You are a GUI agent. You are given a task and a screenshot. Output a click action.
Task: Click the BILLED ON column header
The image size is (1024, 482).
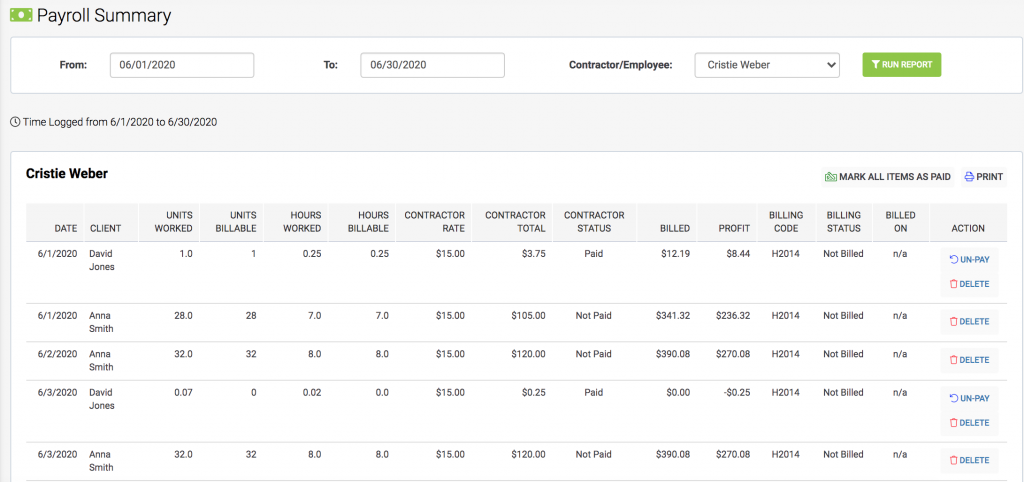(900, 222)
